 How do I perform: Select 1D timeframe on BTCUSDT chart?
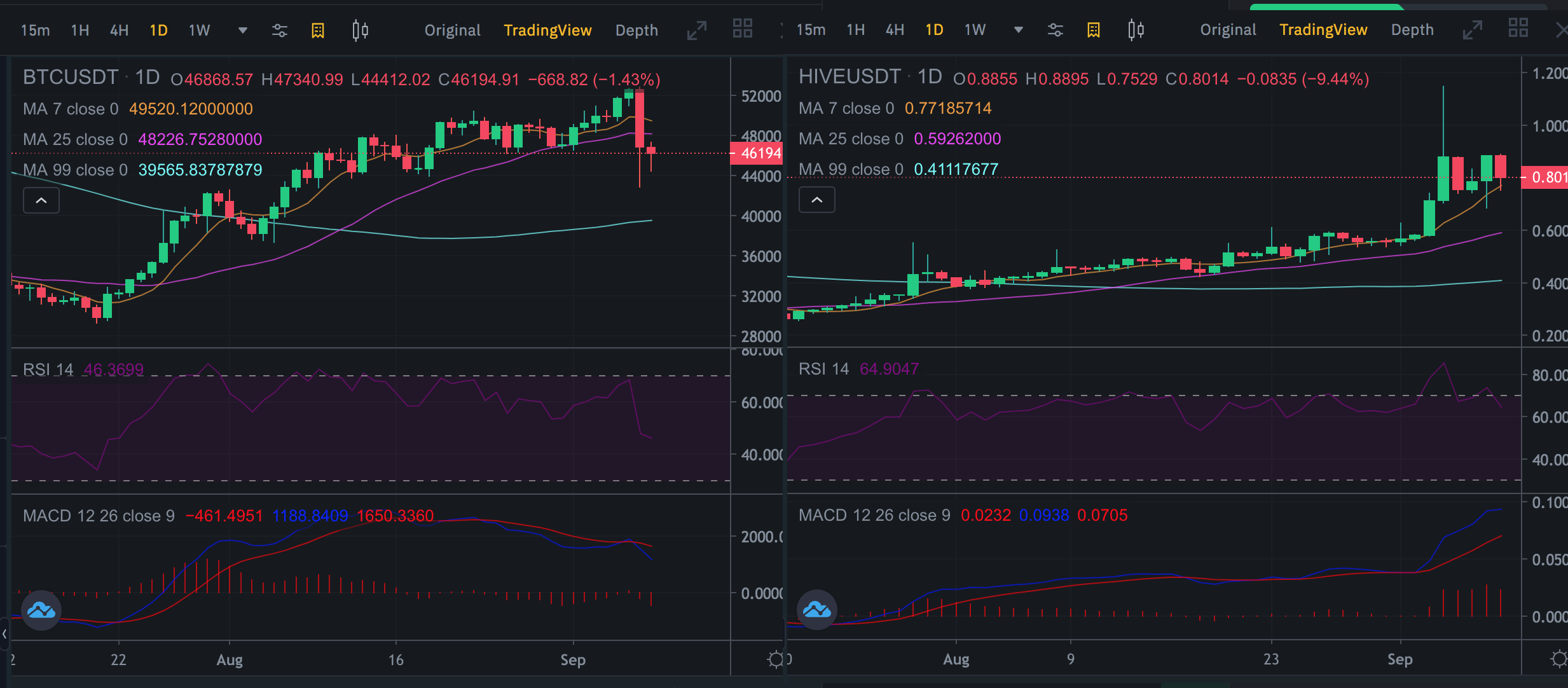159,31
